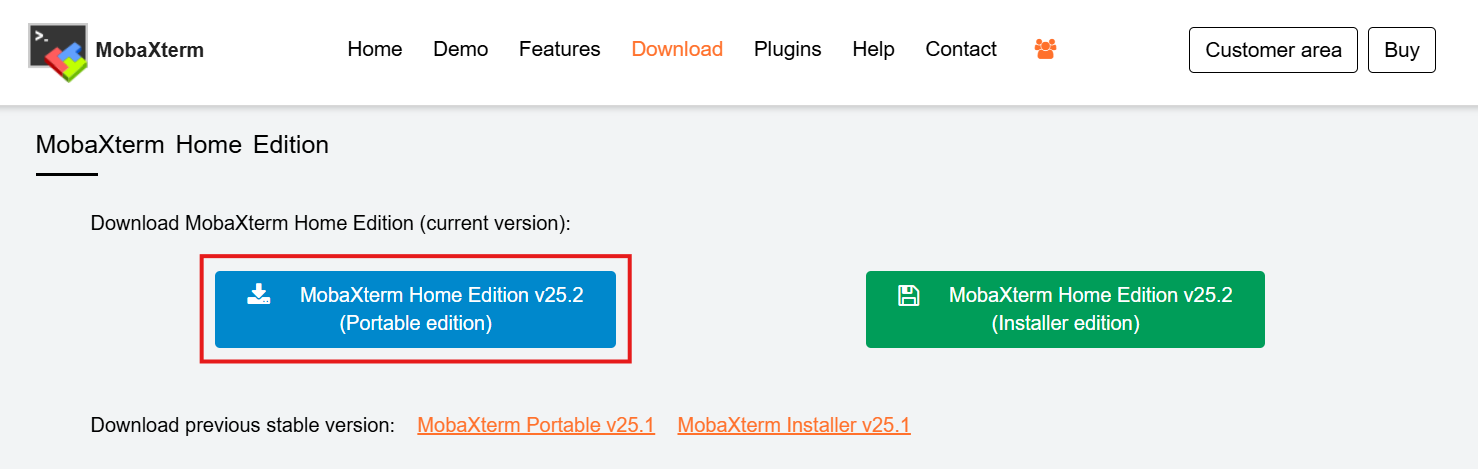Screen dimensions: 1478x469
Task: Open the MobaXterm Portable v25.1 link
Action: [536, 425]
